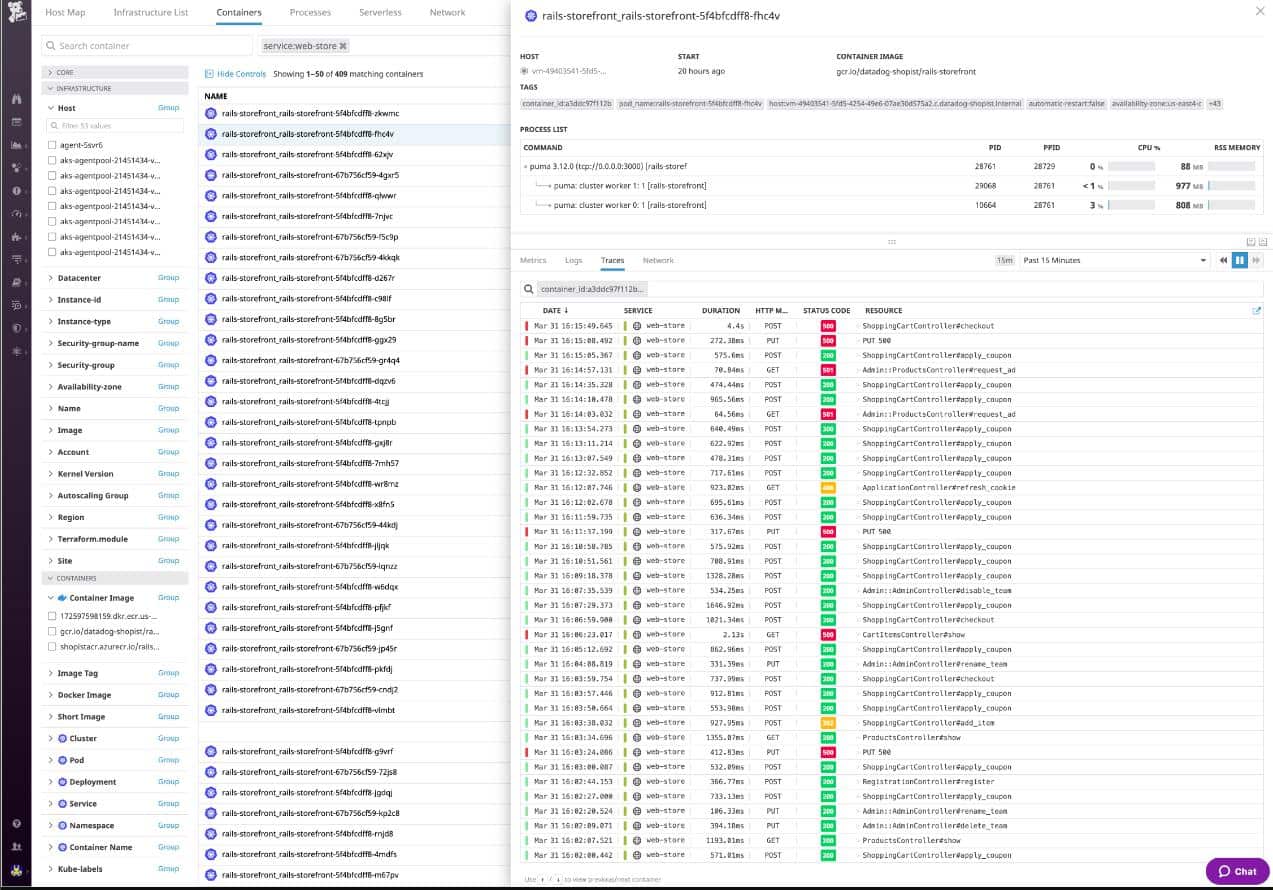Check the gcr.io/datadog-shopist container image checkbox
The width and height of the screenshot is (1273, 890).
click(52, 632)
